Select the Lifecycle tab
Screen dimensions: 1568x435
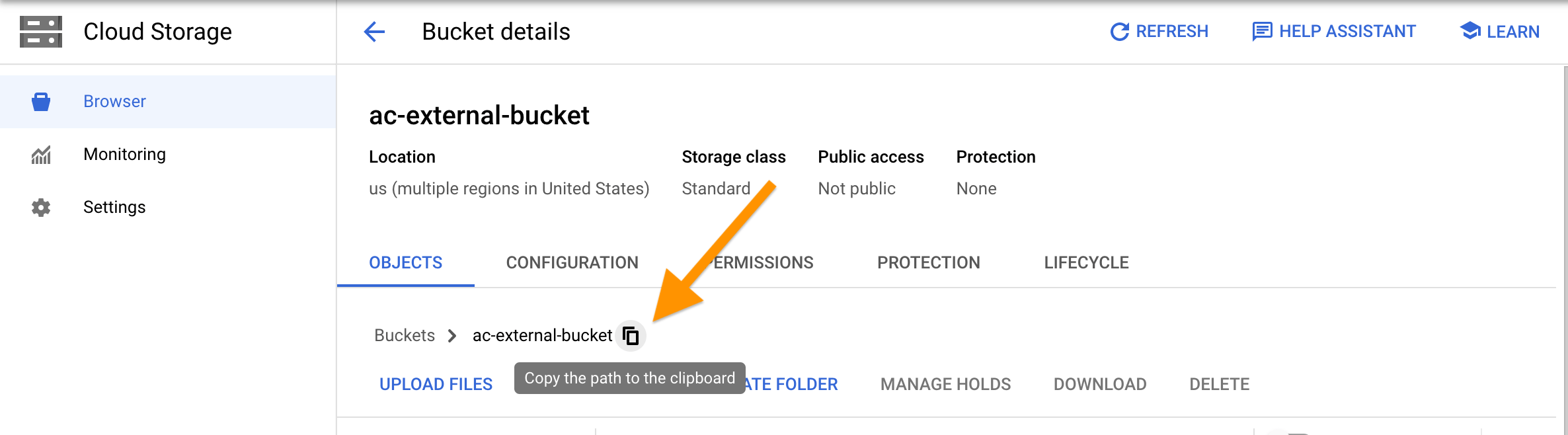pyautogui.click(x=1086, y=262)
